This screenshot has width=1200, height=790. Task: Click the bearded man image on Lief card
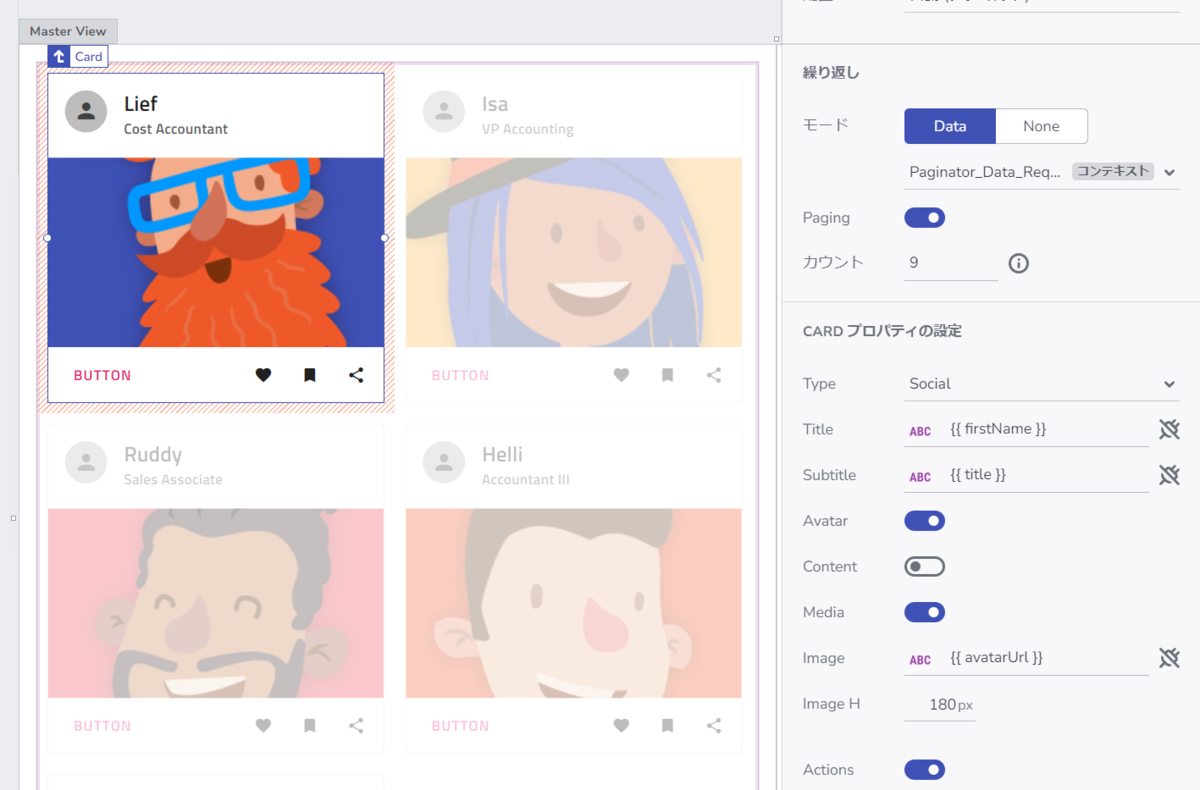pos(216,252)
